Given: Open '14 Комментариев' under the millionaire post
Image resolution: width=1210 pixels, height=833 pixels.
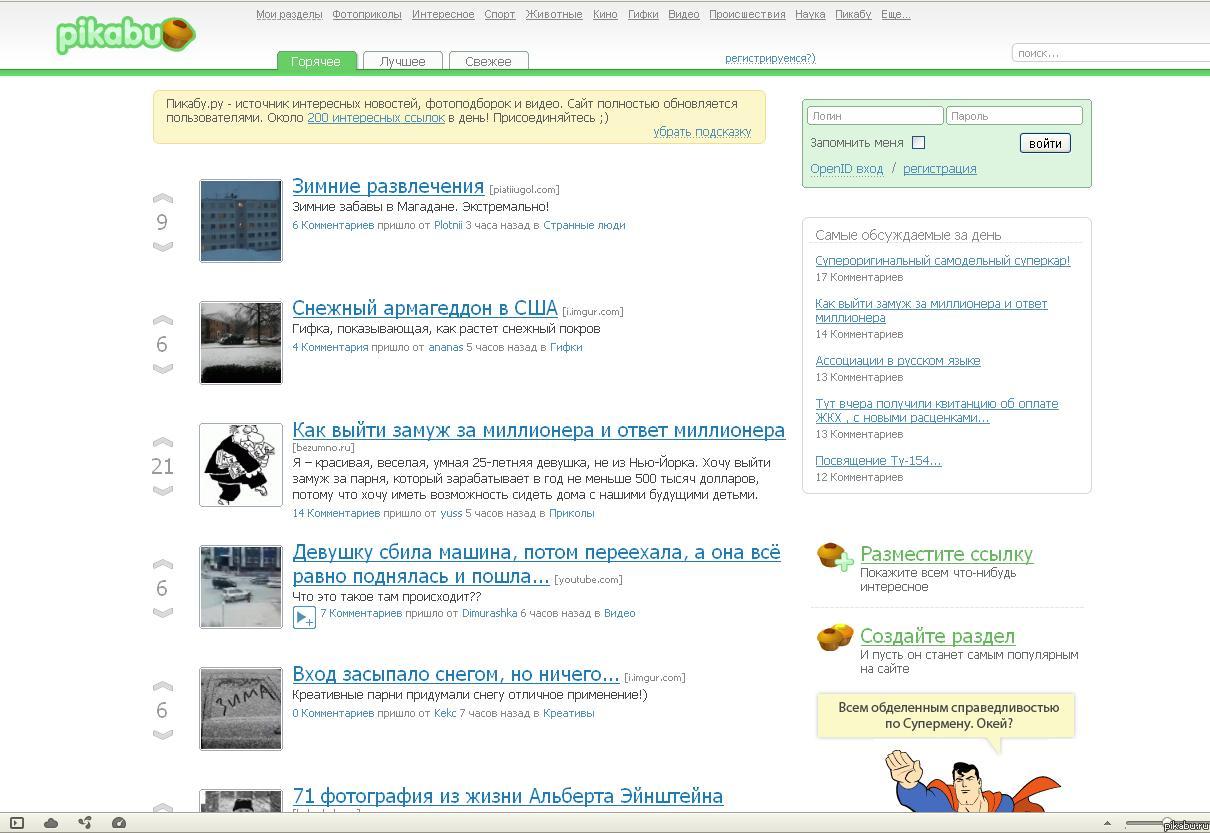Looking at the screenshot, I should click(x=336, y=513).
